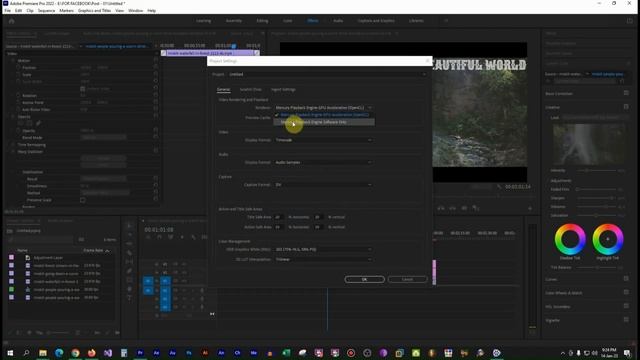This screenshot has height=360, width=640.
Task: Adjust the Saturation slider in Lumetri
Action: [x=596, y=215]
